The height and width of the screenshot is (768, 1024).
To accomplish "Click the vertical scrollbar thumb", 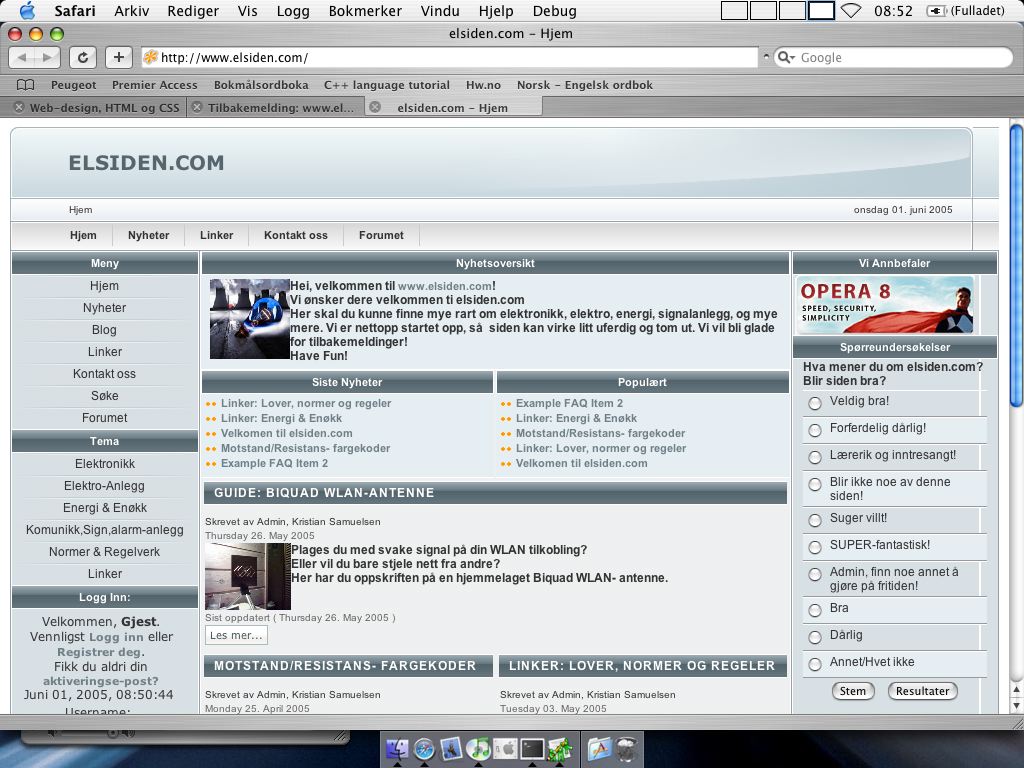I will [1016, 266].
